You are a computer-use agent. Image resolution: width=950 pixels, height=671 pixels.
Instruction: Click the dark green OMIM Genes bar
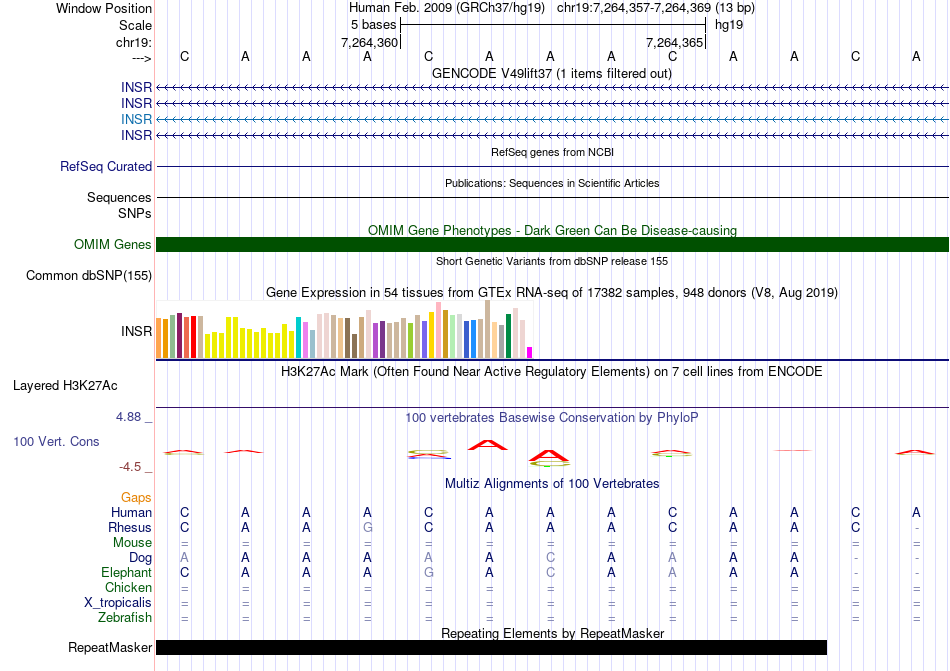552,245
